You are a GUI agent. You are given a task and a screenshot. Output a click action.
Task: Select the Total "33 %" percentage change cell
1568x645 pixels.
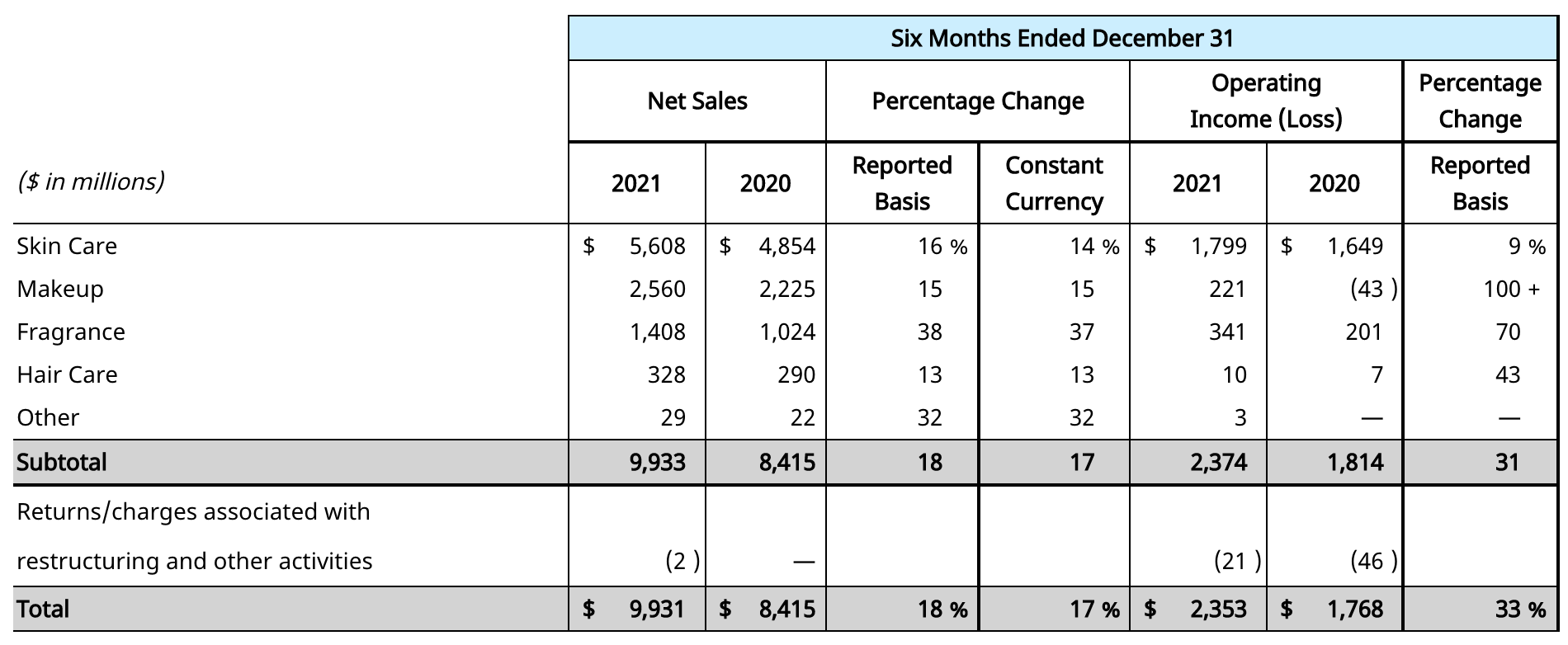1519,610
